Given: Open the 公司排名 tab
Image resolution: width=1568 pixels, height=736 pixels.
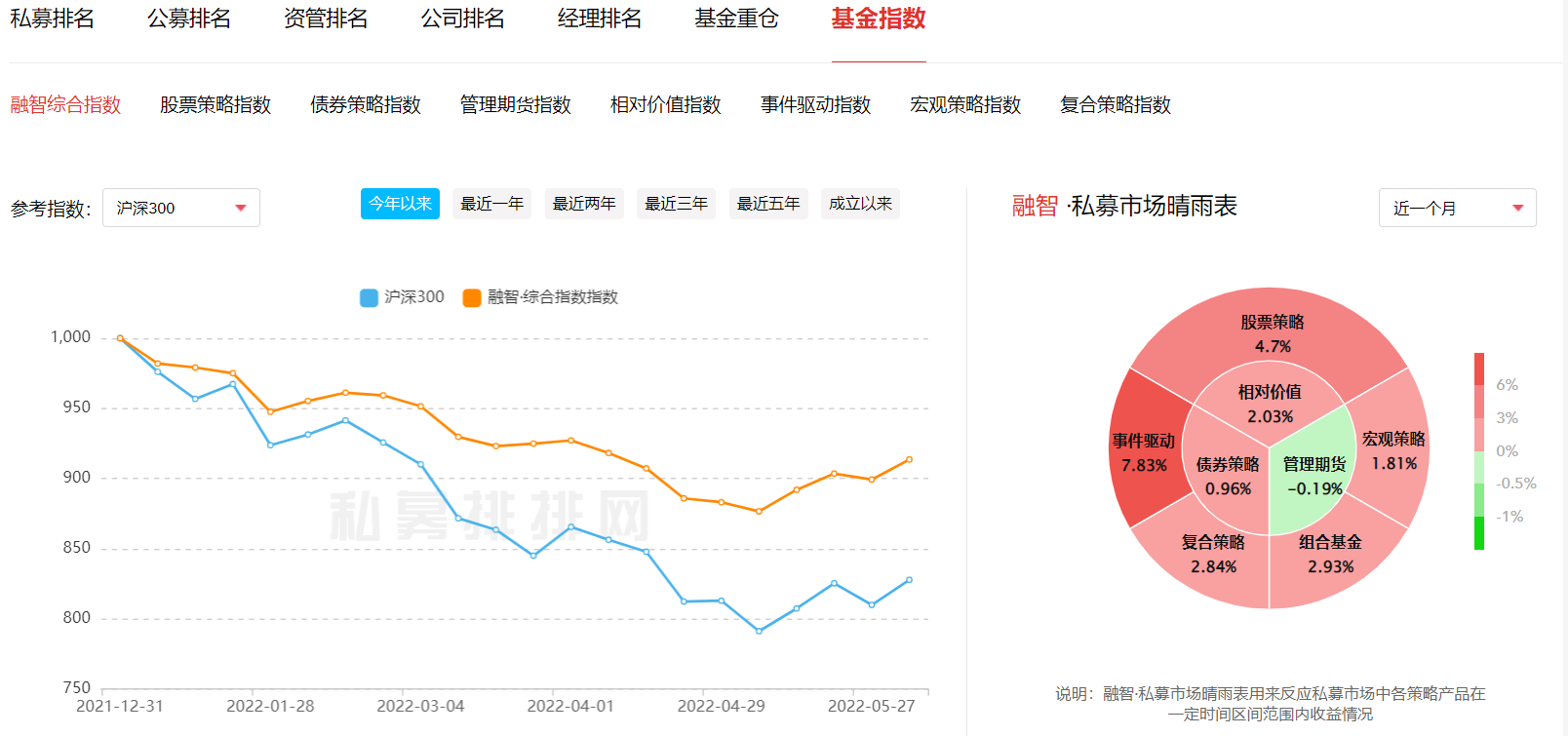Looking at the screenshot, I should pos(462,19).
